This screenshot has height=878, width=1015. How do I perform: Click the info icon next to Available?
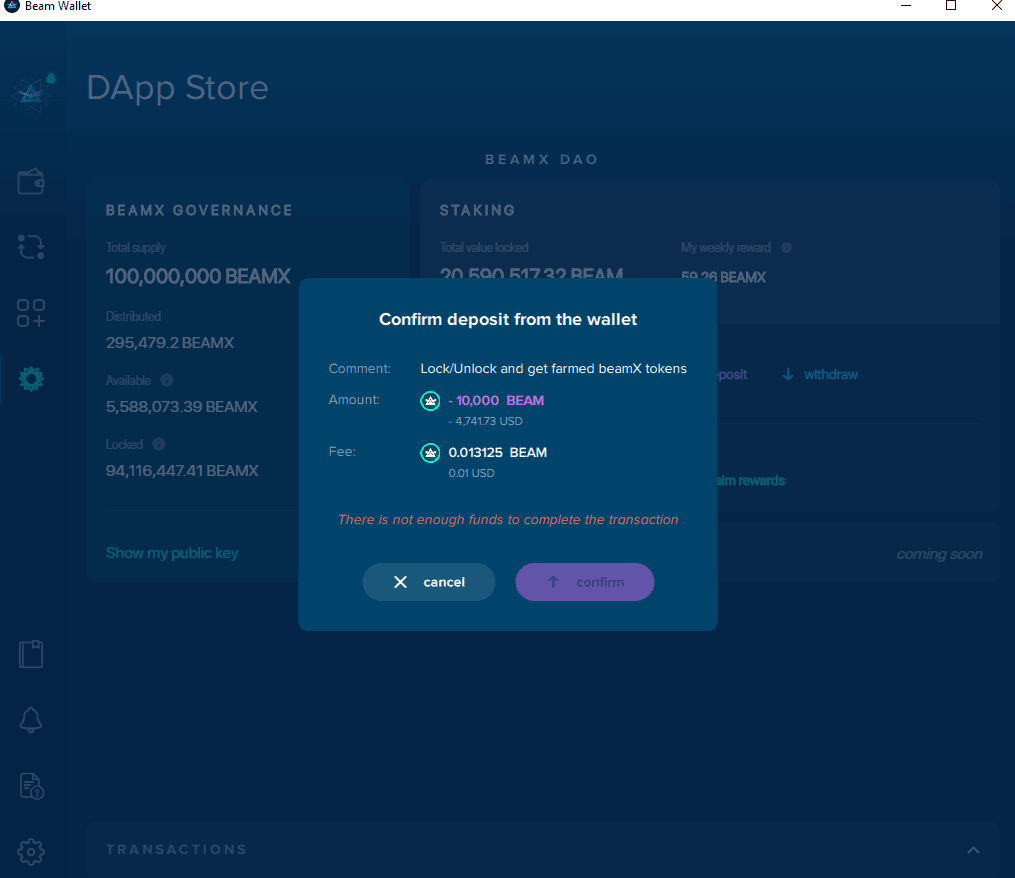(167, 380)
